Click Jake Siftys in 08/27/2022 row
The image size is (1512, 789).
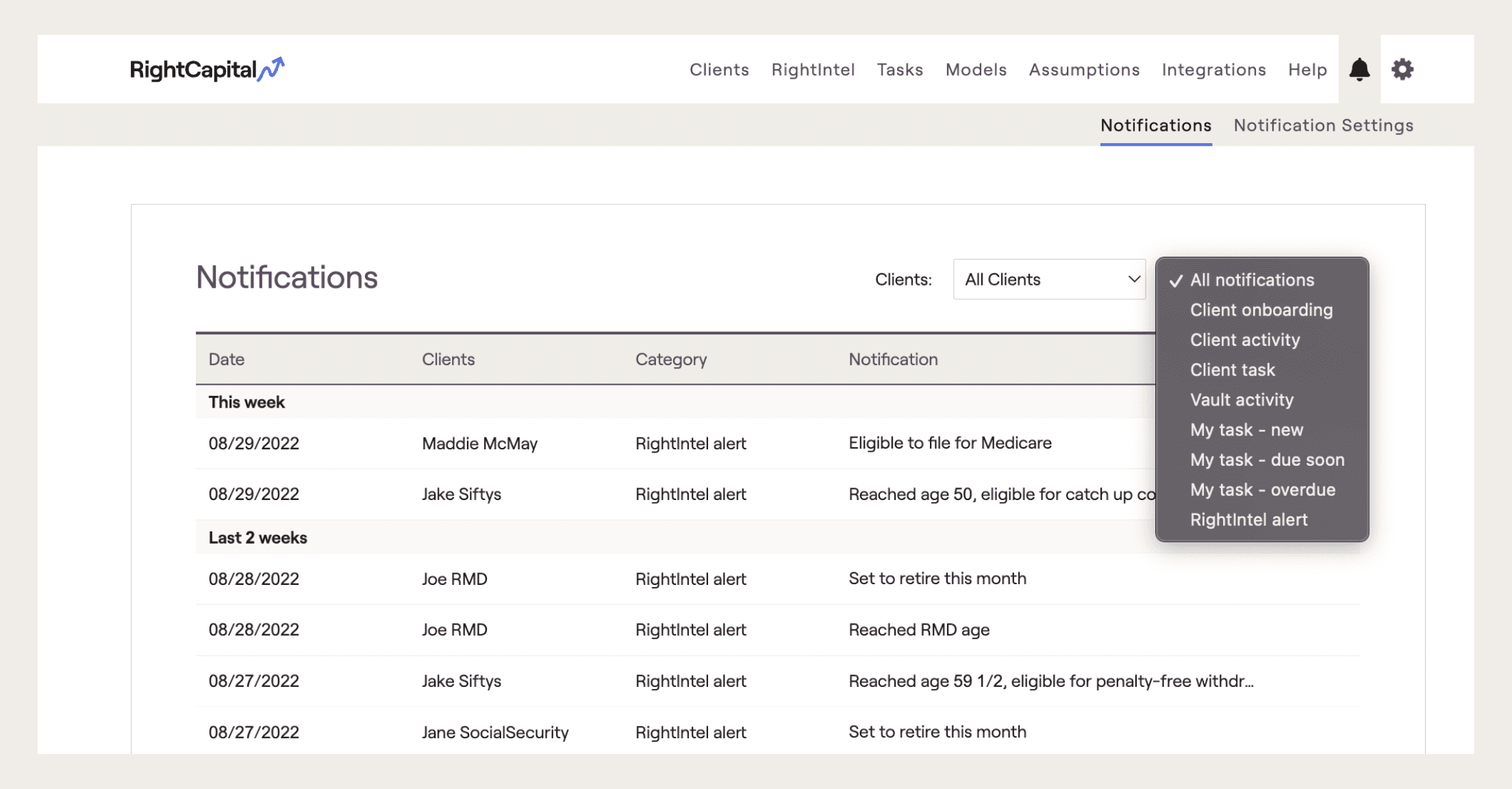[461, 681]
